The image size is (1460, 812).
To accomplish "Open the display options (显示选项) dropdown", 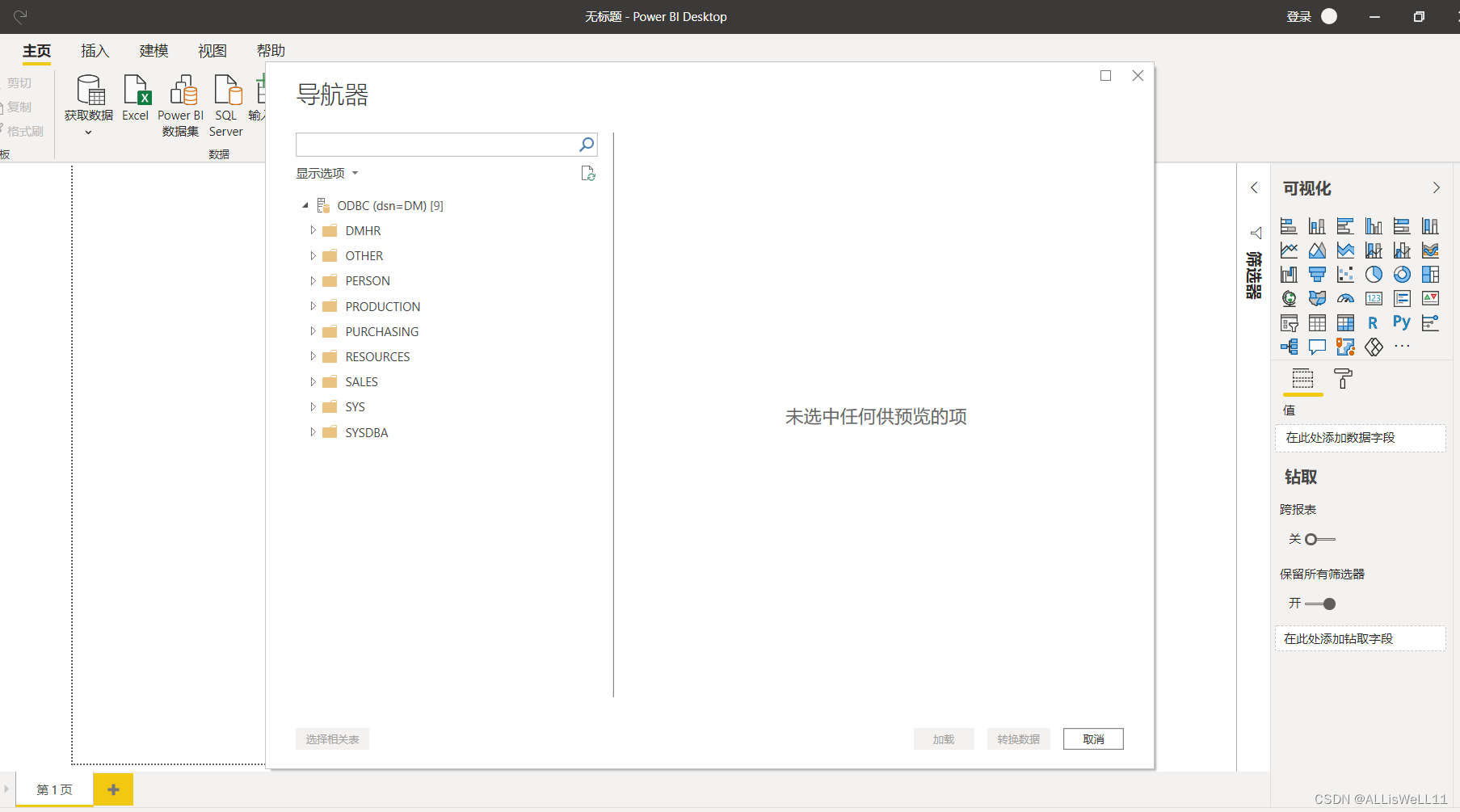I will 326,173.
